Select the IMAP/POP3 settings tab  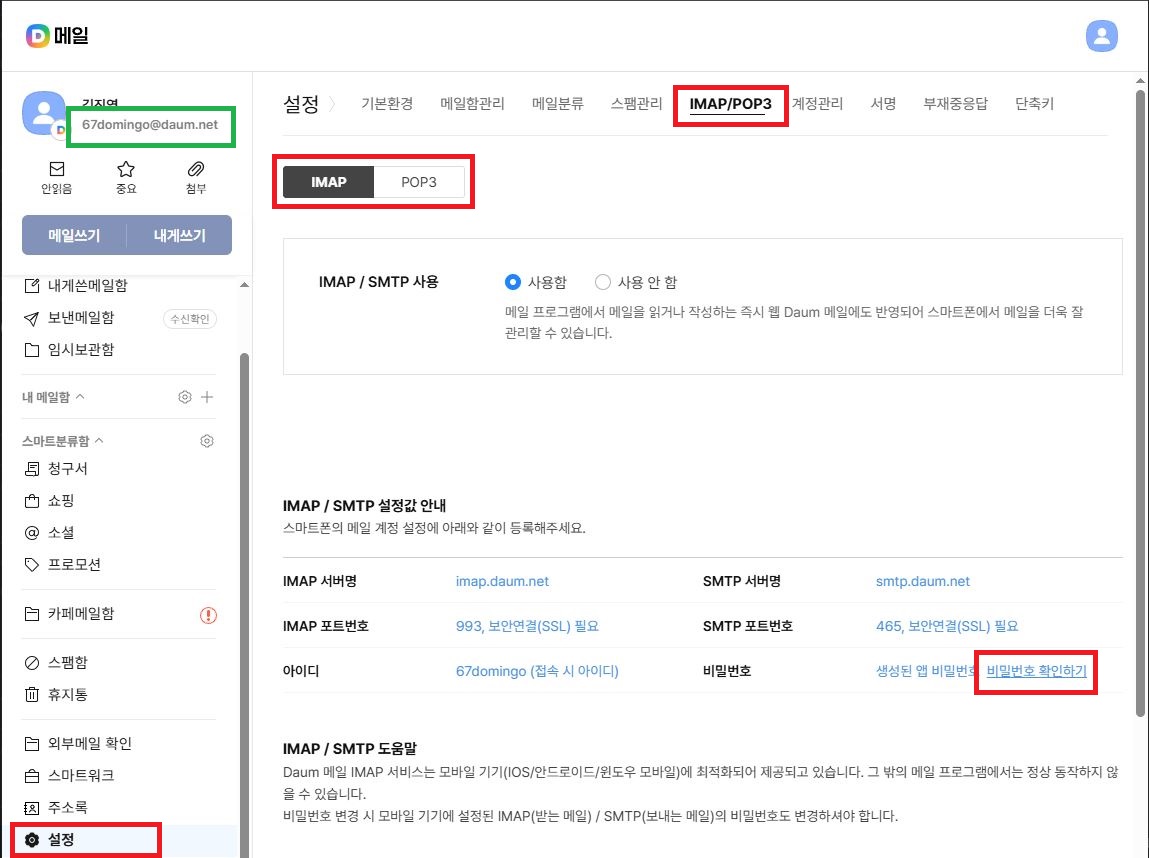pyautogui.click(x=731, y=104)
